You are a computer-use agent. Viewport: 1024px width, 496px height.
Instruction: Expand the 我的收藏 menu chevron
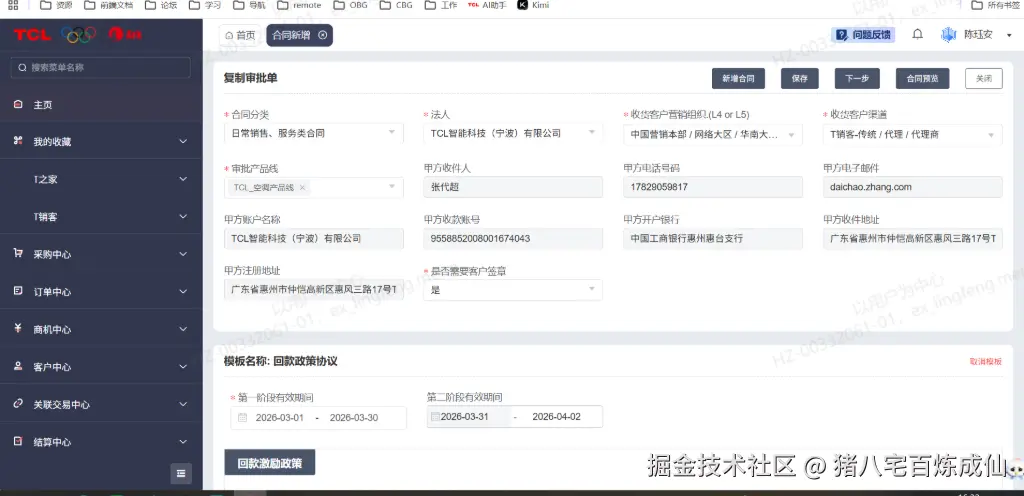(x=183, y=142)
